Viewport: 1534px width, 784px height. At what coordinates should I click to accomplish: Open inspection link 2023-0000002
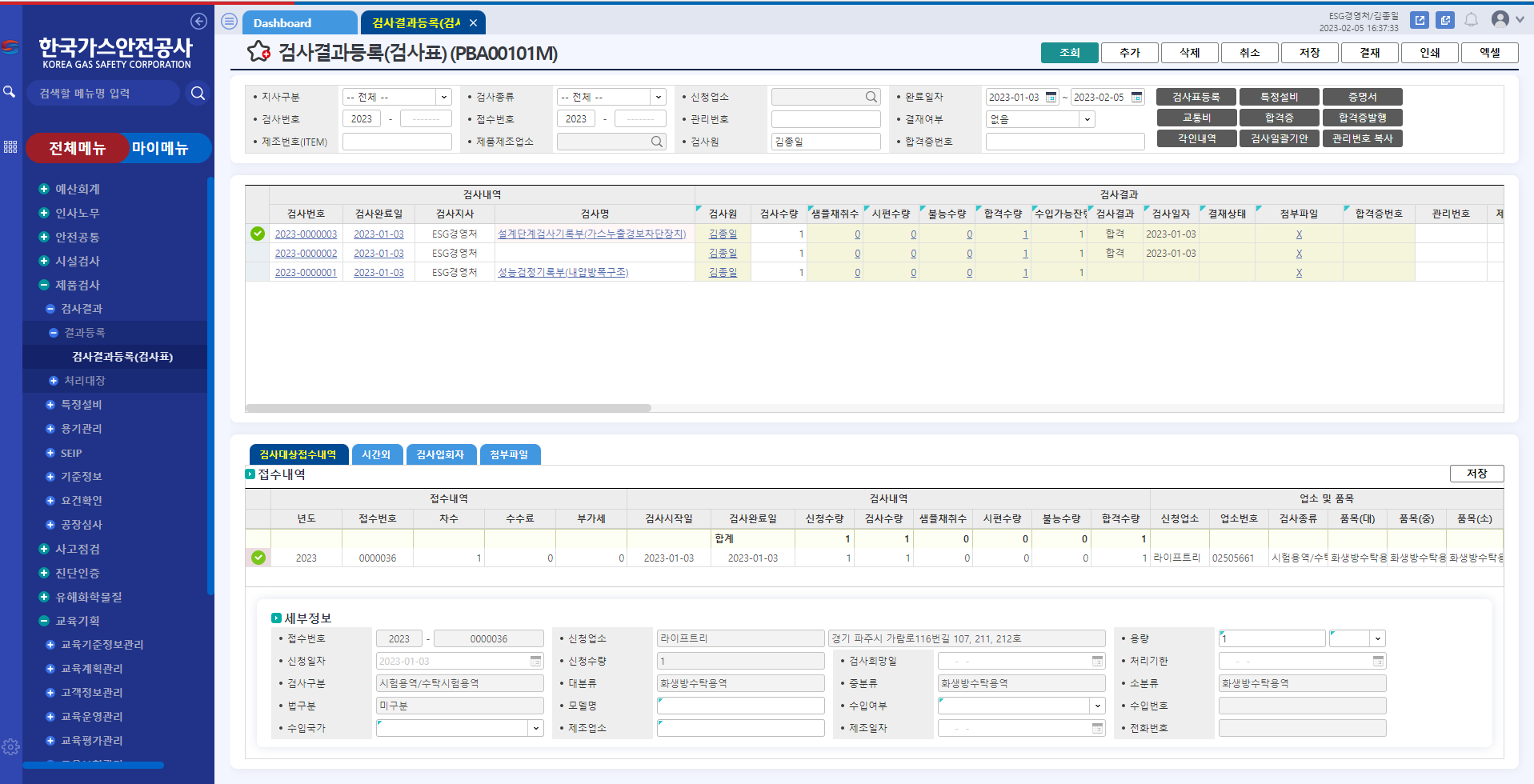point(306,254)
